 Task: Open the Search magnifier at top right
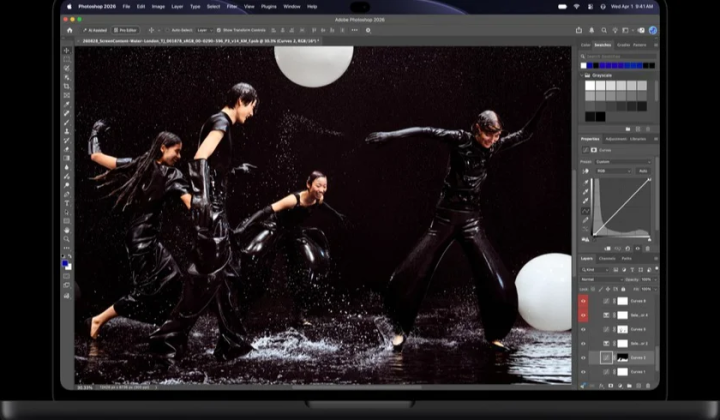(x=604, y=30)
